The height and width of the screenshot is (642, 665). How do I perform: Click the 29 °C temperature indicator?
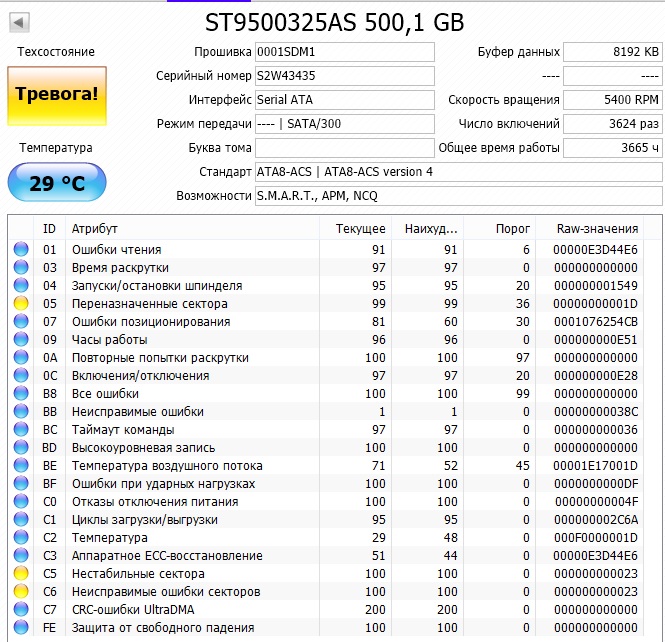pyautogui.click(x=57, y=182)
